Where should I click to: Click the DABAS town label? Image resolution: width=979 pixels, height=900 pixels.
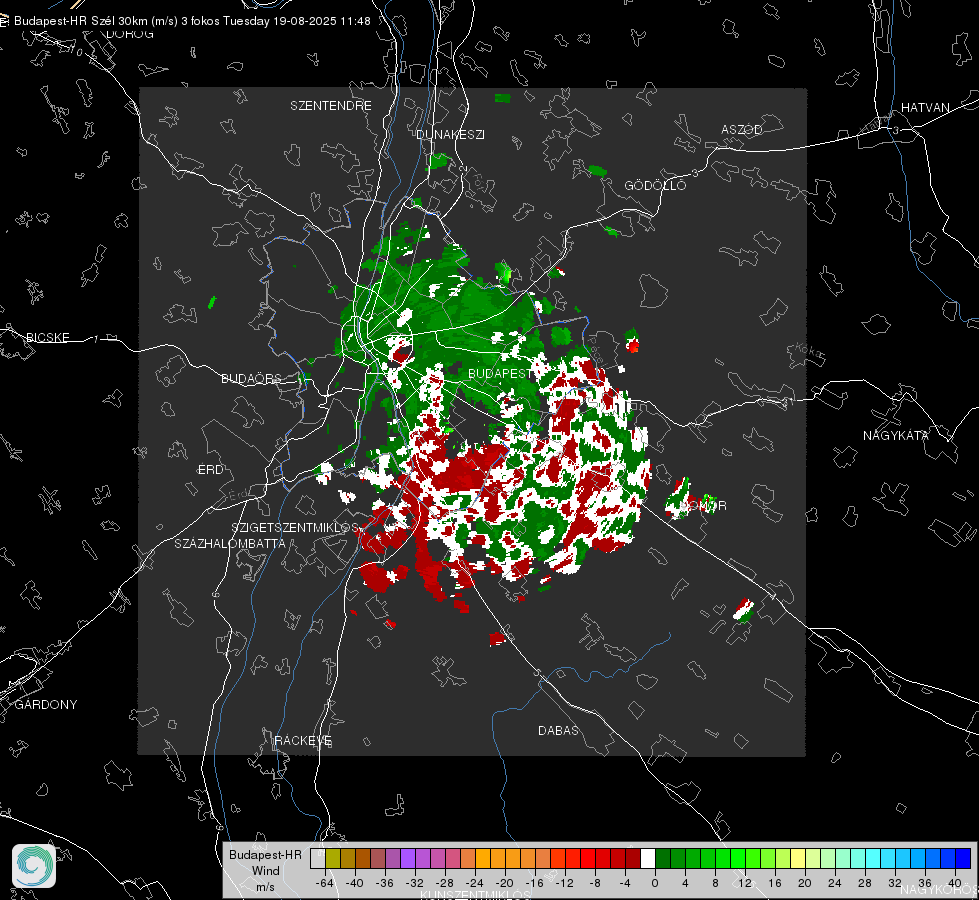[x=558, y=730]
